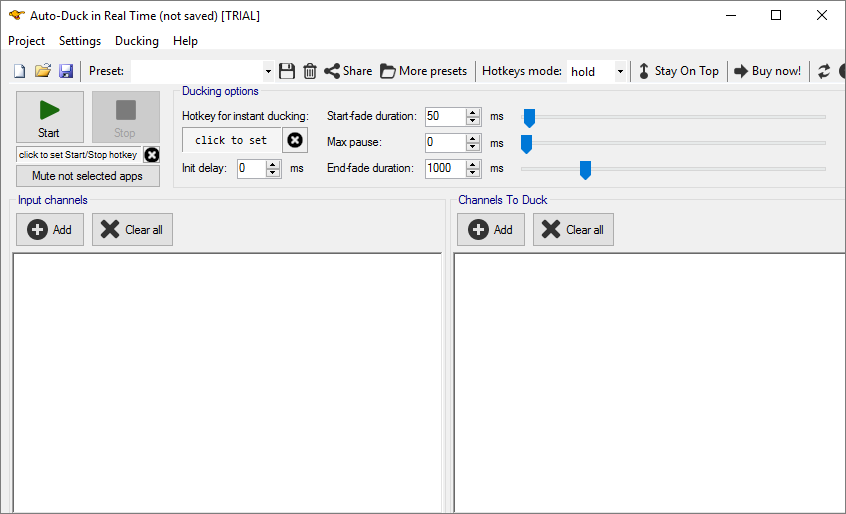Click the Share preset button
846x514 pixels.
click(x=348, y=71)
